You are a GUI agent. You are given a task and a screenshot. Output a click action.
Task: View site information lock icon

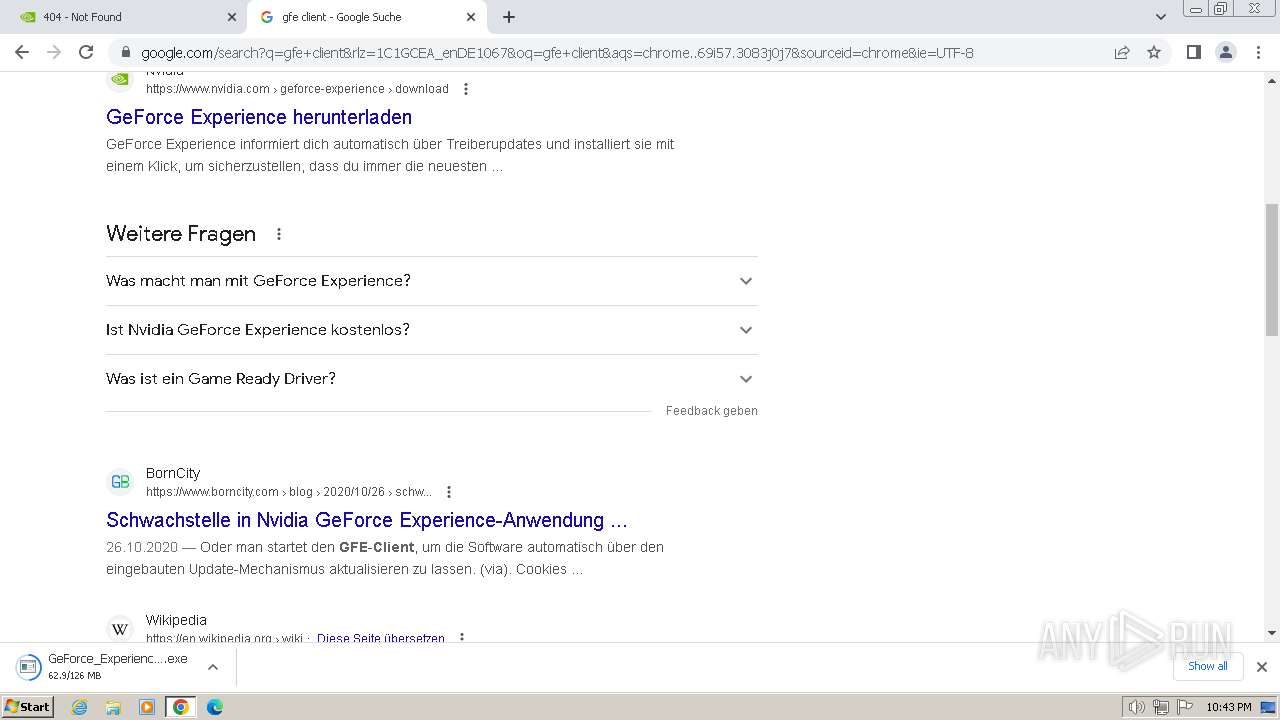[x=125, y=53]
